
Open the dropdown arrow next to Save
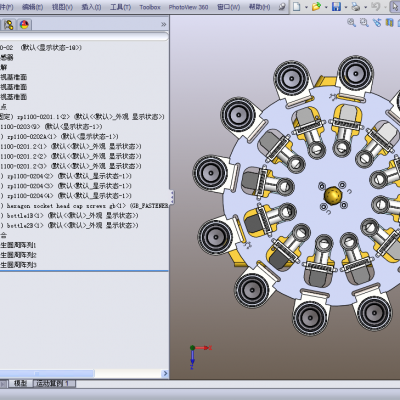(346, 7)
